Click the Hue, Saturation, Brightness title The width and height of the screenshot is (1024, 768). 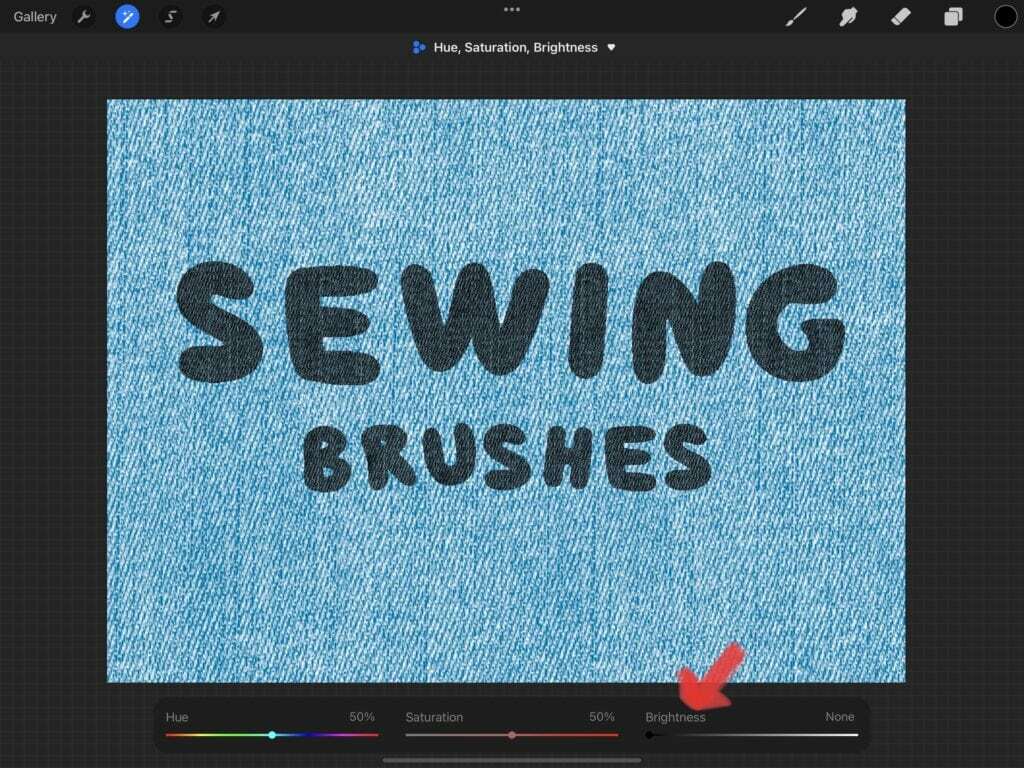(515, 48)
